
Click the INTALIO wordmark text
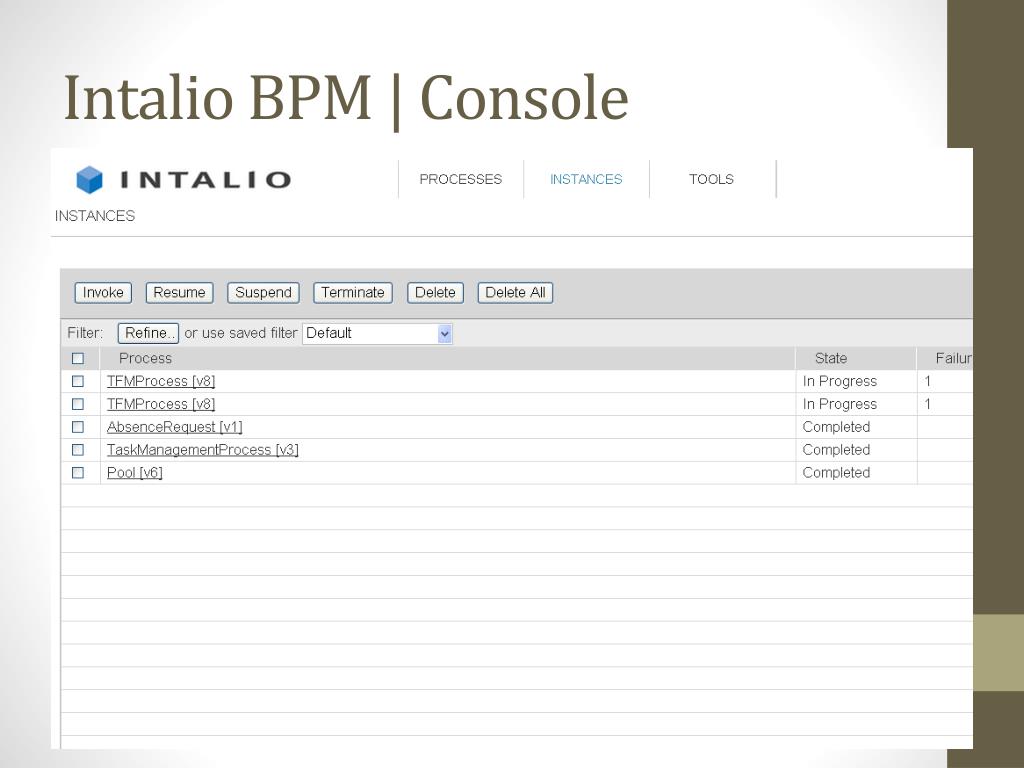point(206,180)
